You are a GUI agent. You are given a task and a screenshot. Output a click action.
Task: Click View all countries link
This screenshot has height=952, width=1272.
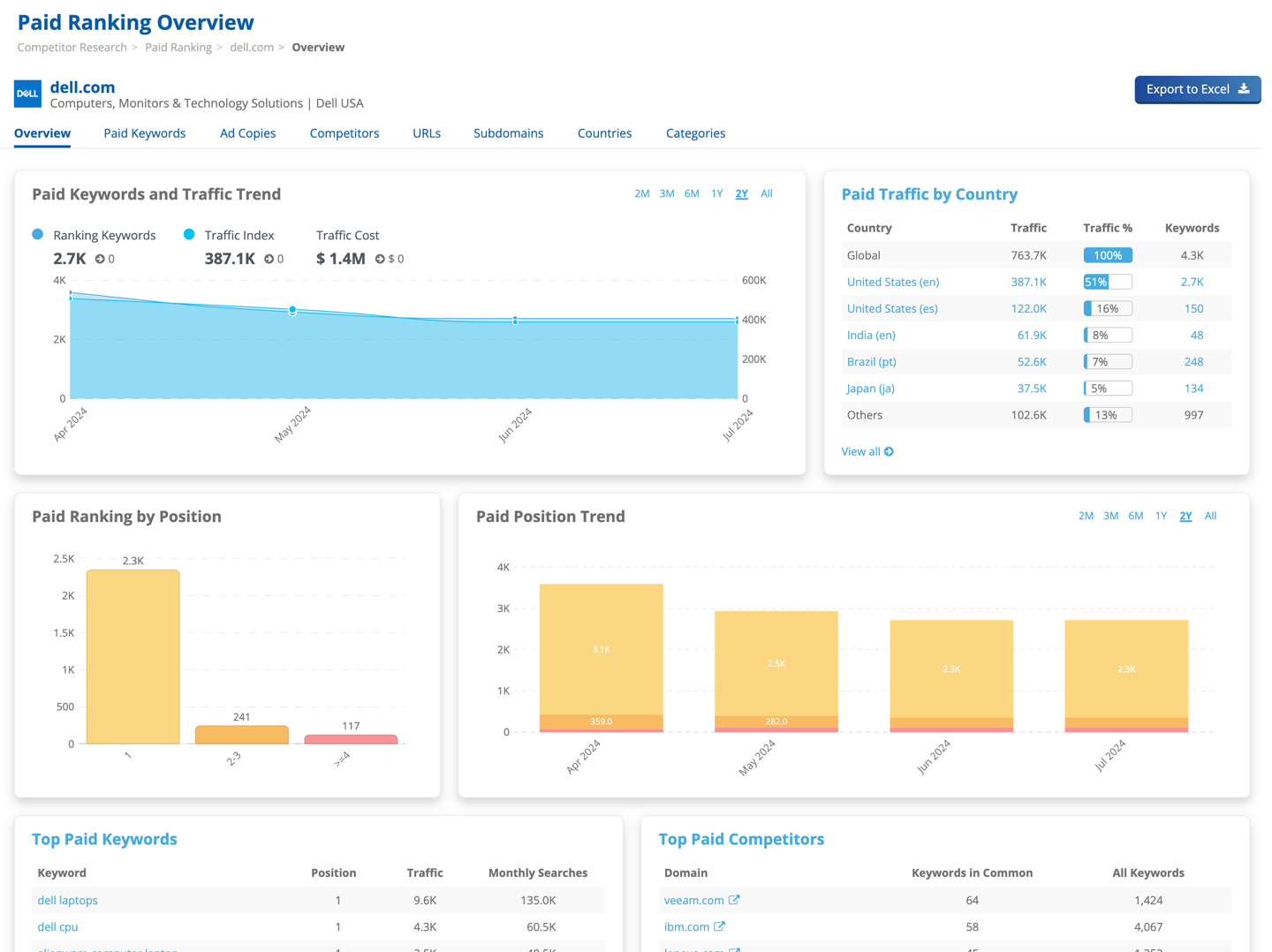tap(867, 451)
